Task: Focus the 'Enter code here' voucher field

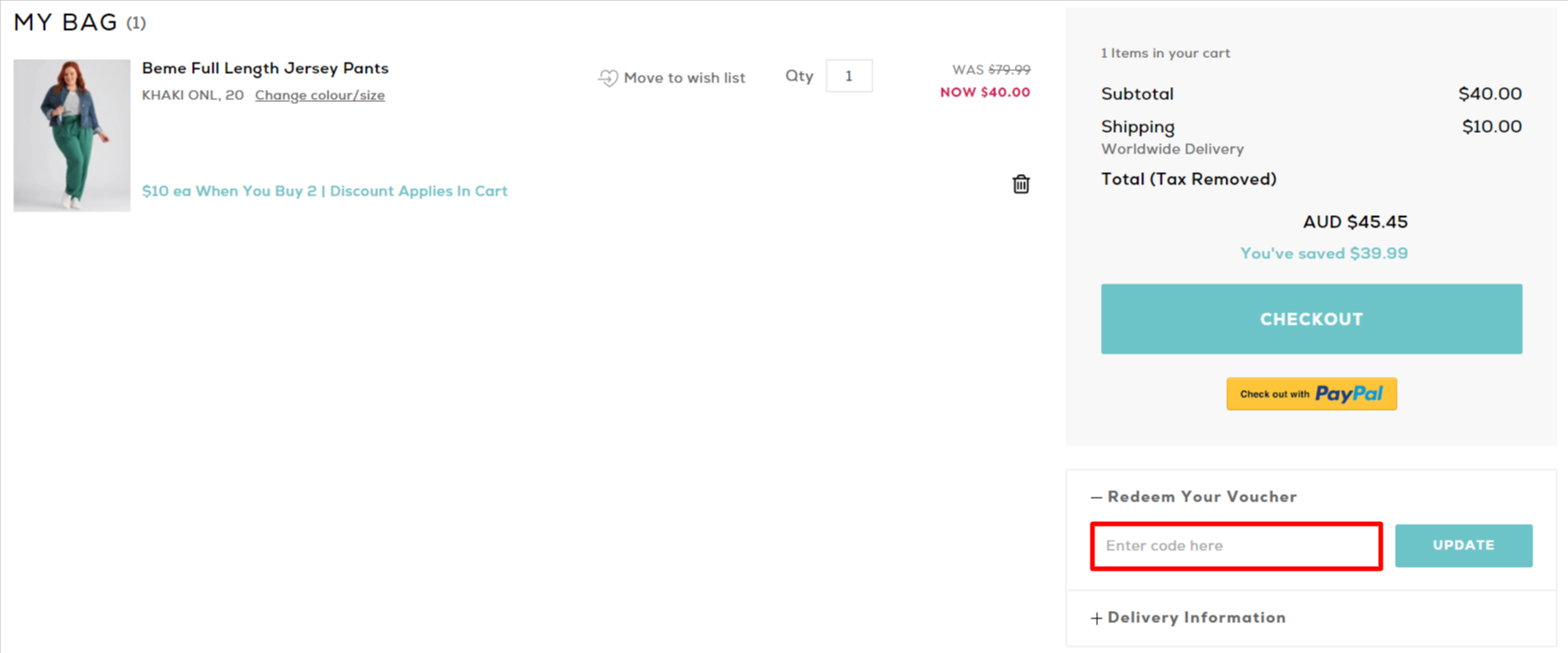Action: [1236, 546]
